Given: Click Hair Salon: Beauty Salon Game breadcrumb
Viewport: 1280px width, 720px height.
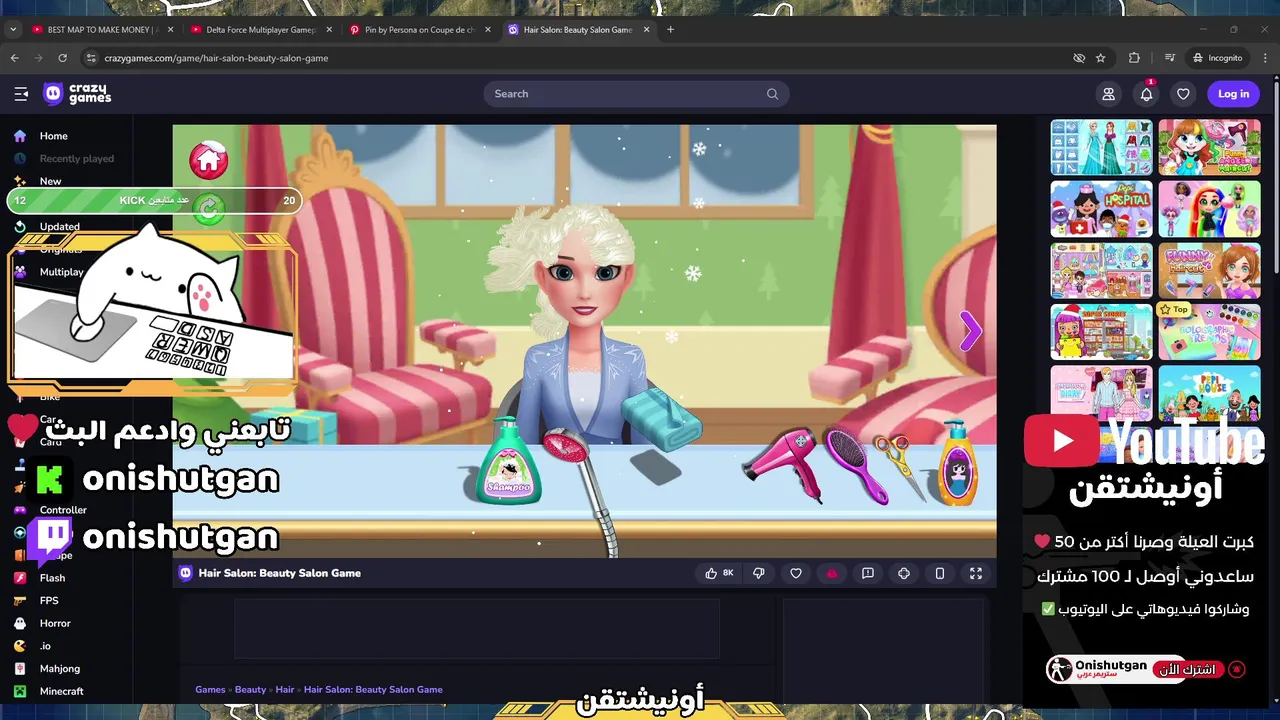Looking at the screenshot, I should click(373, 690).
